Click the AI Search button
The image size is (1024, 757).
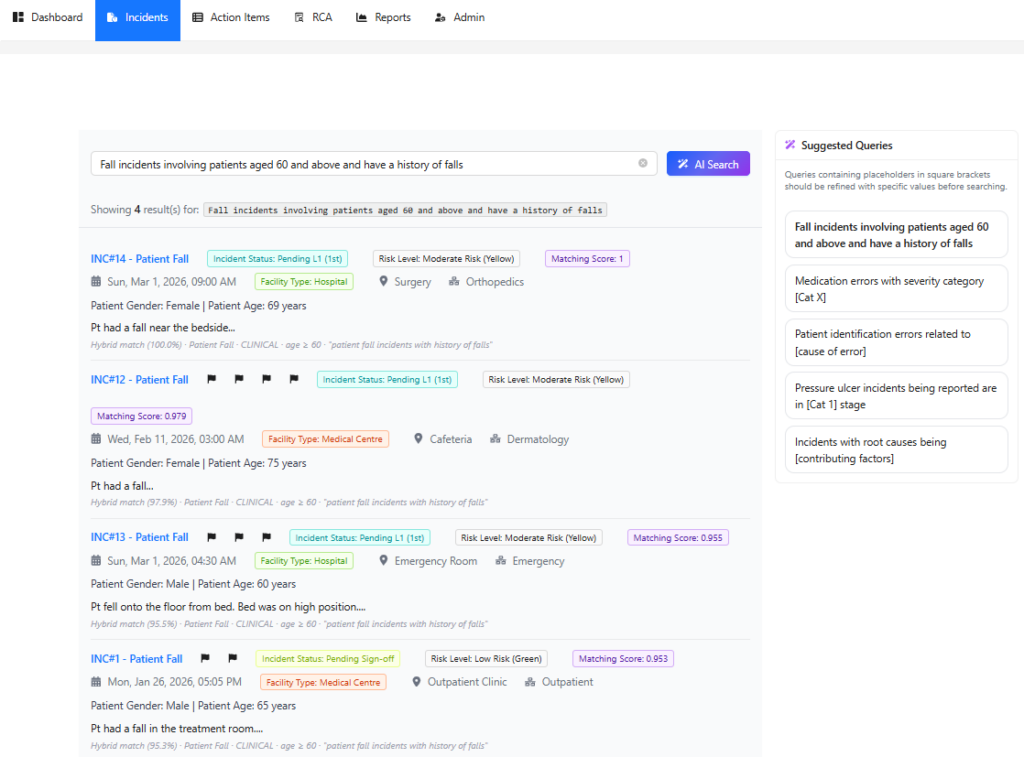(x=708, y=164)
